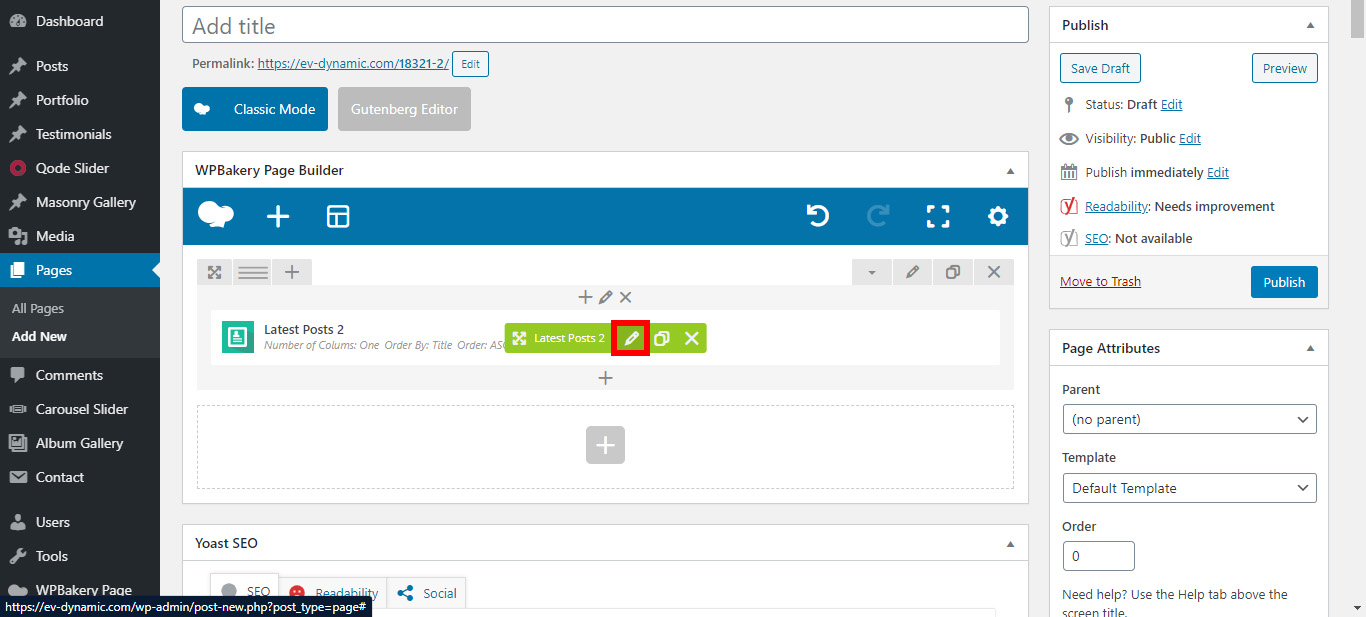The image size is (1366, 617).
Task: Switch to Classic Mode
Action: pos(255,109)
